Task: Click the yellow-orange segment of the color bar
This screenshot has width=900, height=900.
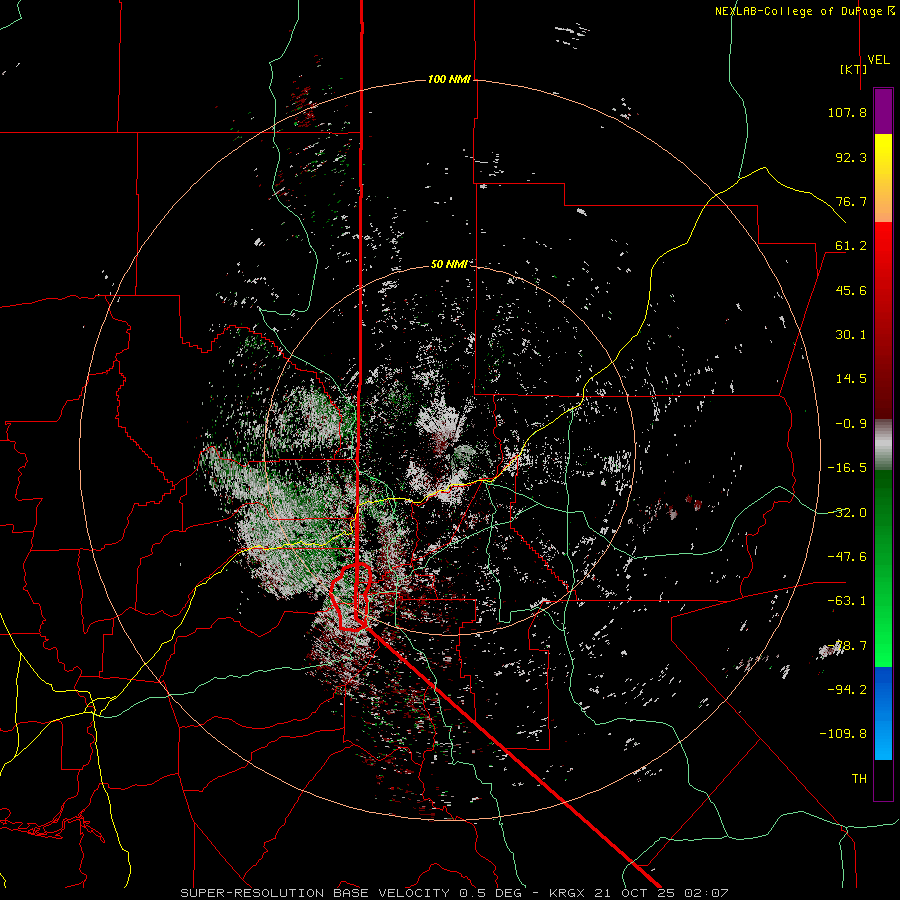Action: pyautogui.click(x=883, y=178)
